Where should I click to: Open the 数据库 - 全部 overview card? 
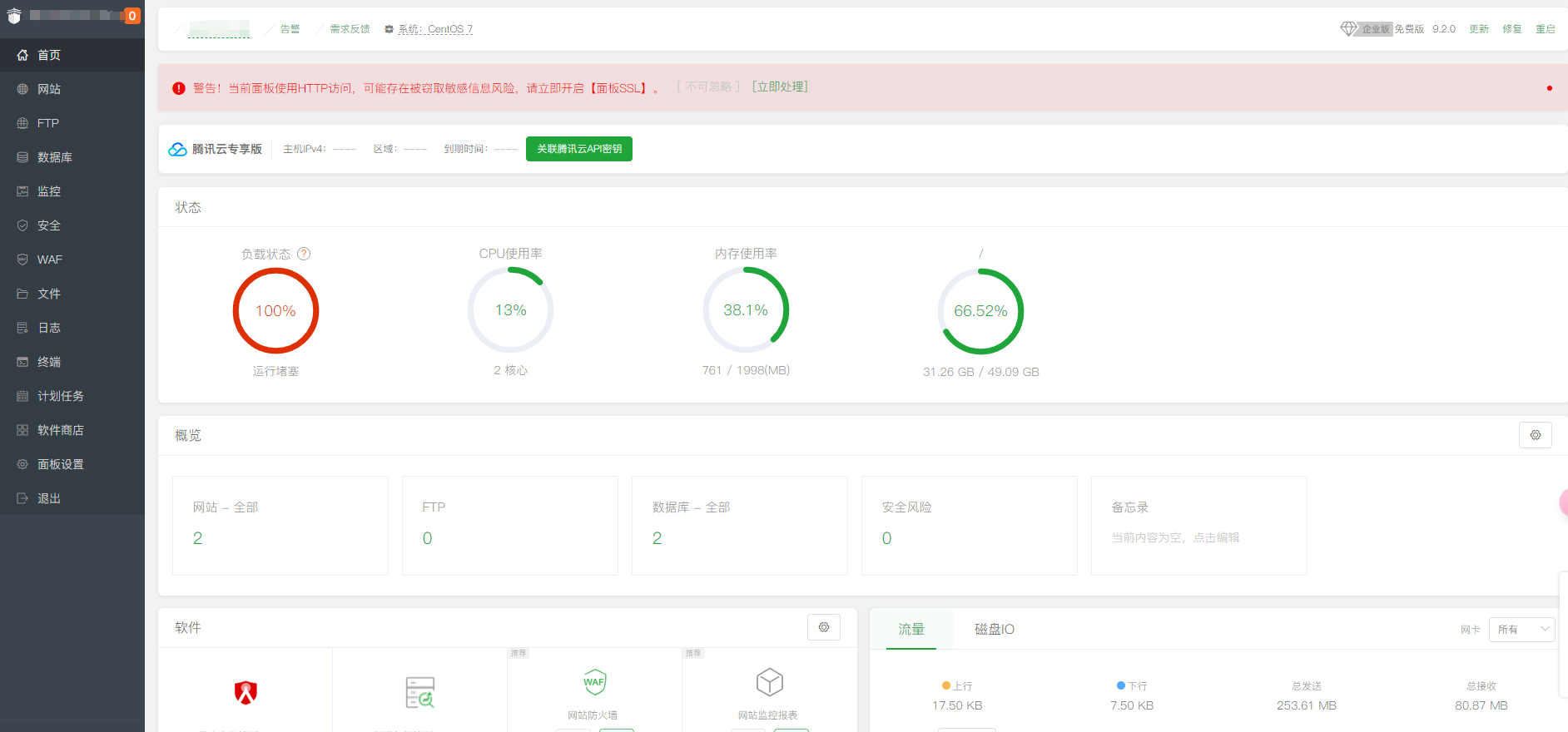point(740,526)
